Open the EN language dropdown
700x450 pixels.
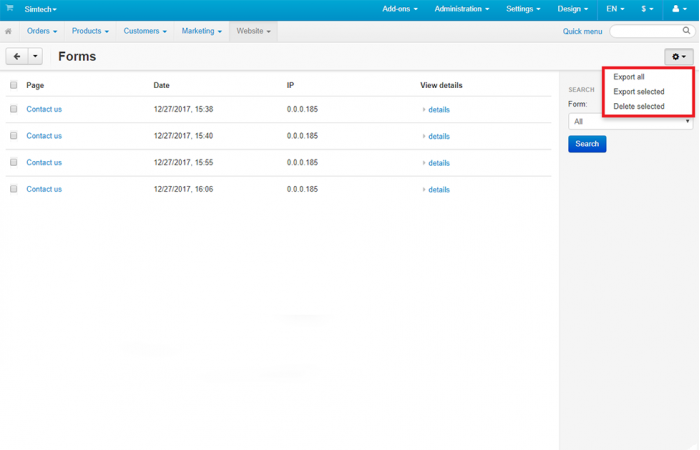click(x=615, y=9)
